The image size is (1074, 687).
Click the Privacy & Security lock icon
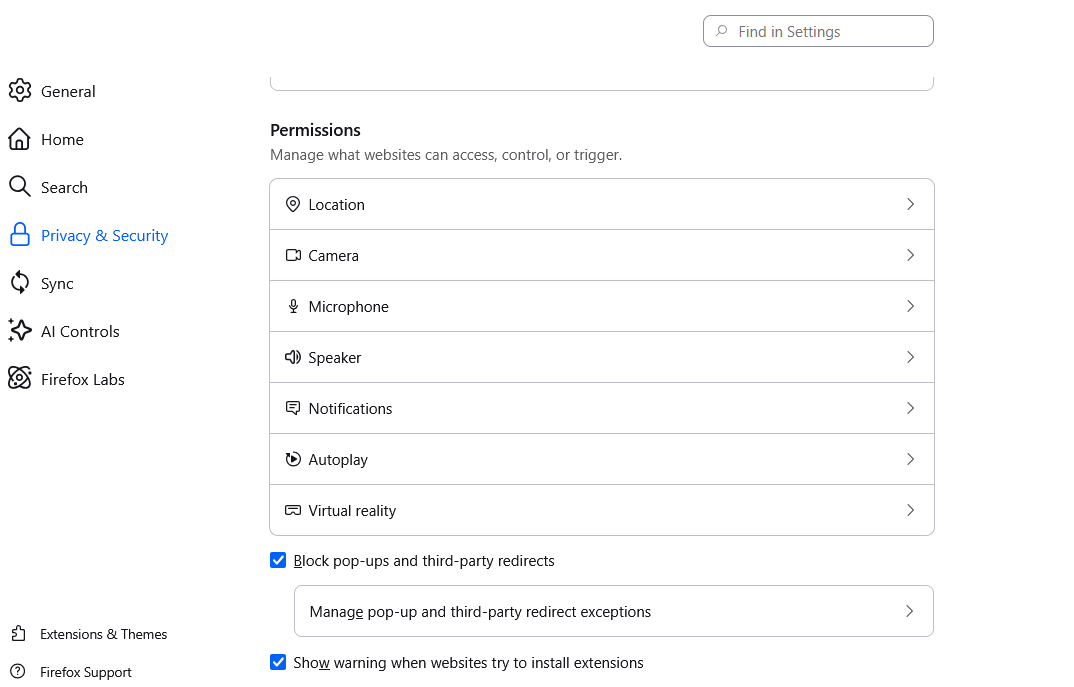(20, 234)
